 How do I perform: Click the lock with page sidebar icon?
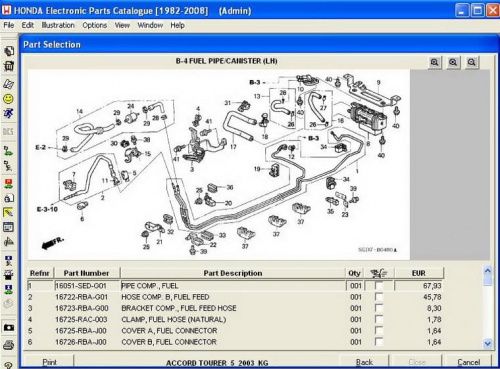click(9, 198)
